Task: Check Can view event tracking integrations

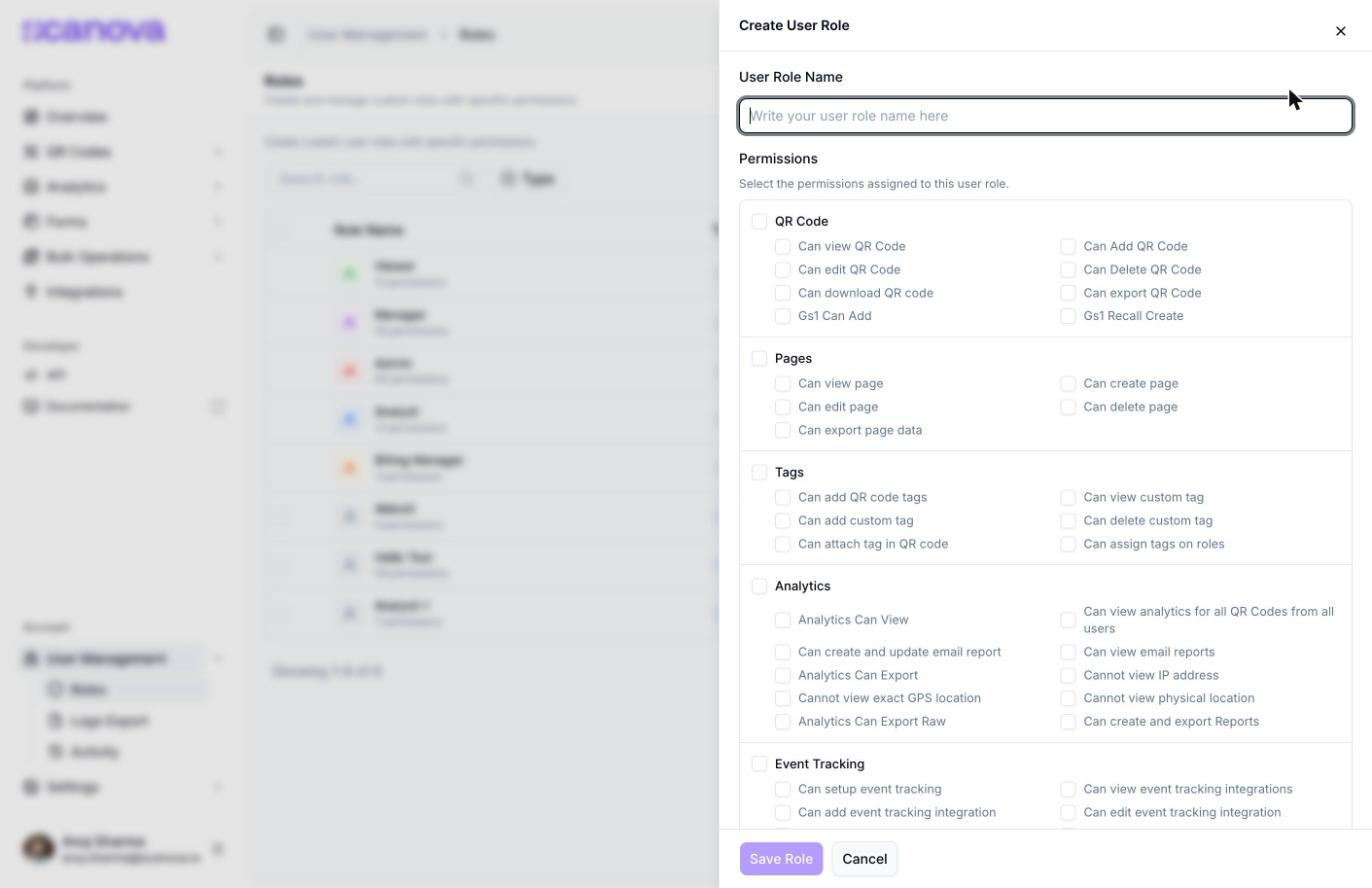Action: [1068, 789]
